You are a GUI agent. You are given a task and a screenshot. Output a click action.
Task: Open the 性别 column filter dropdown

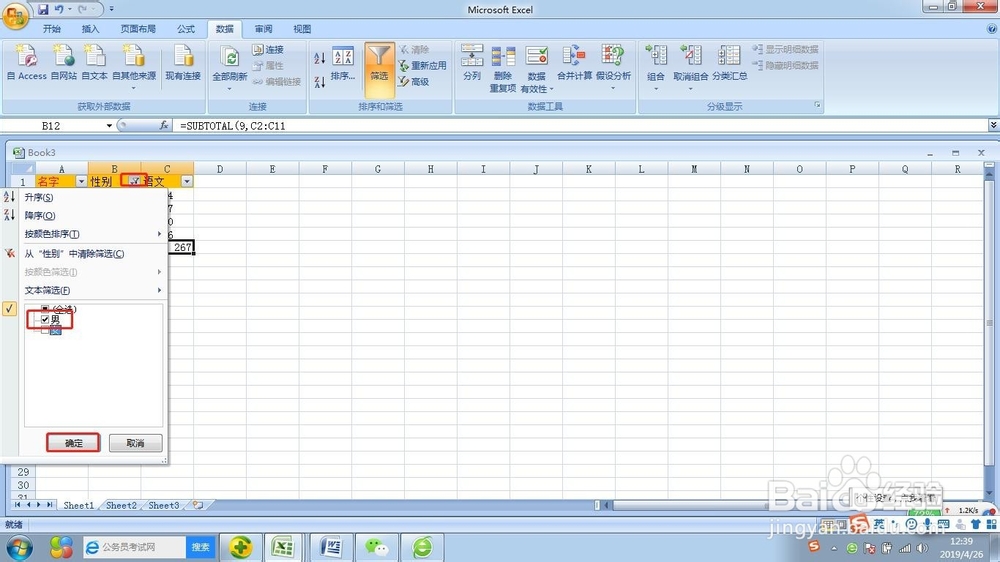135,181
